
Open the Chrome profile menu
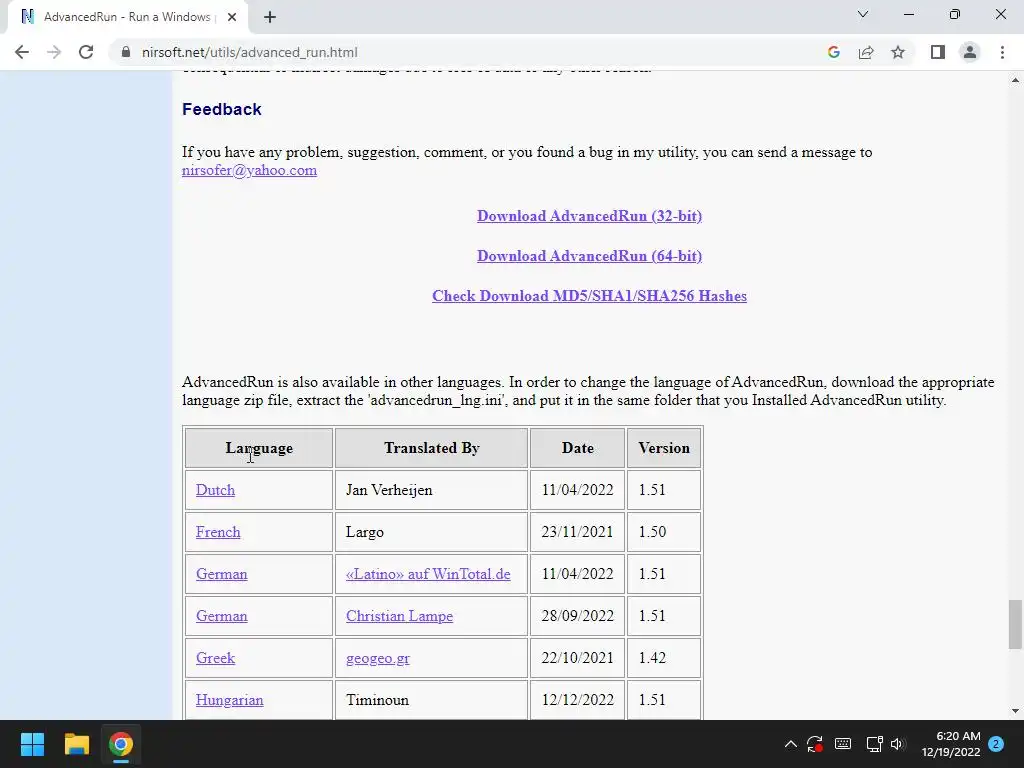pyautogui.click(x=970, y=52)
